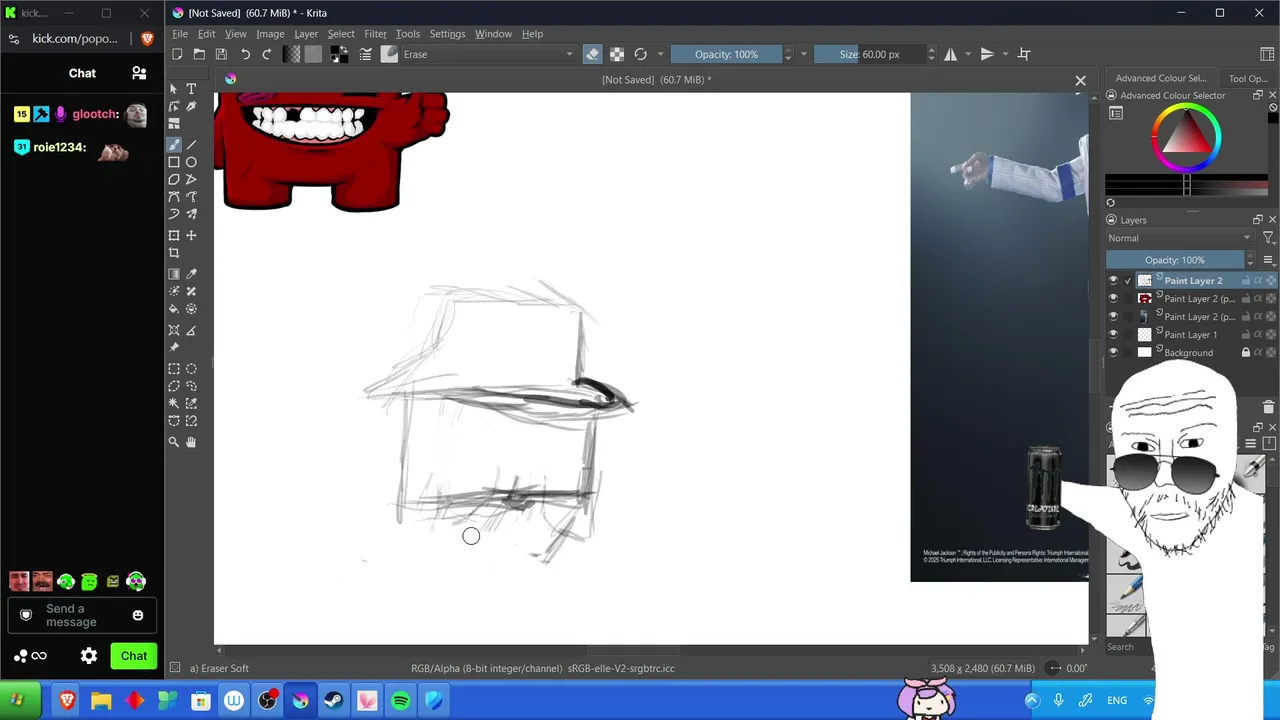Open the File menu
This screenshot has width=1280, height=720.
tap(180, 34)
